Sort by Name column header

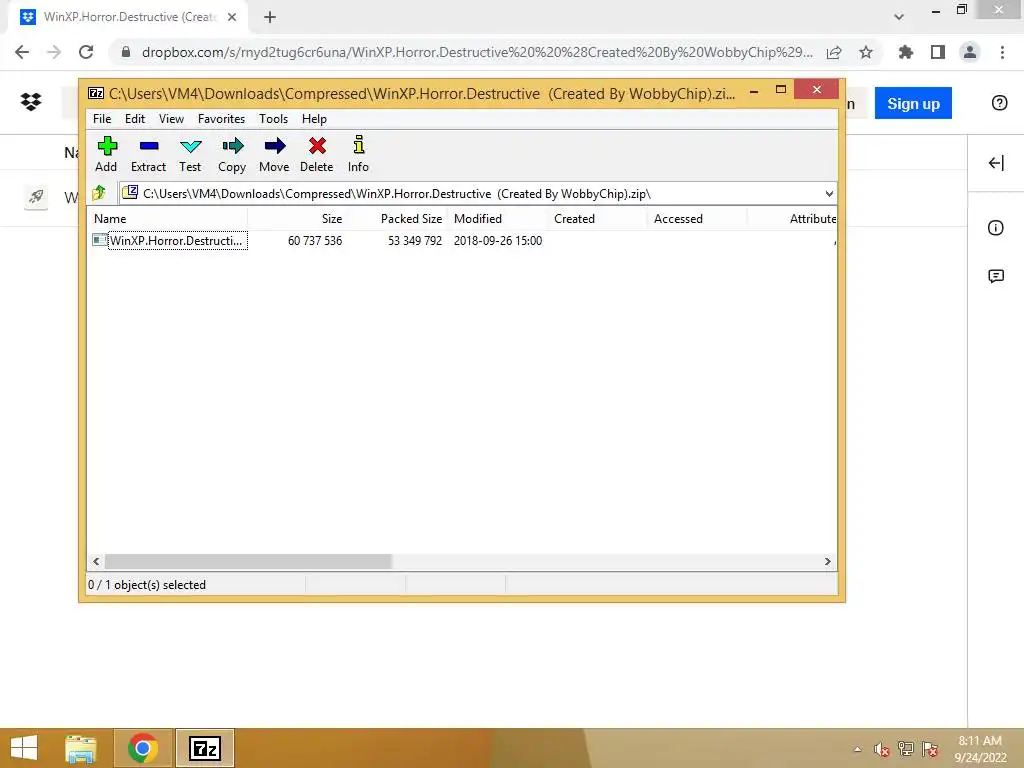click(x=167, y=219)
